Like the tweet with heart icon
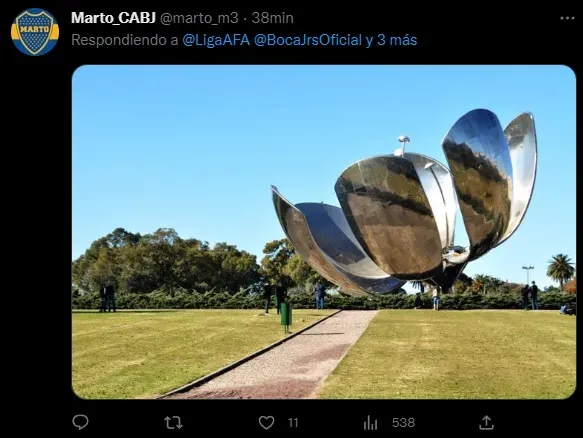This screenshot has width=583, height=438. 266,423
